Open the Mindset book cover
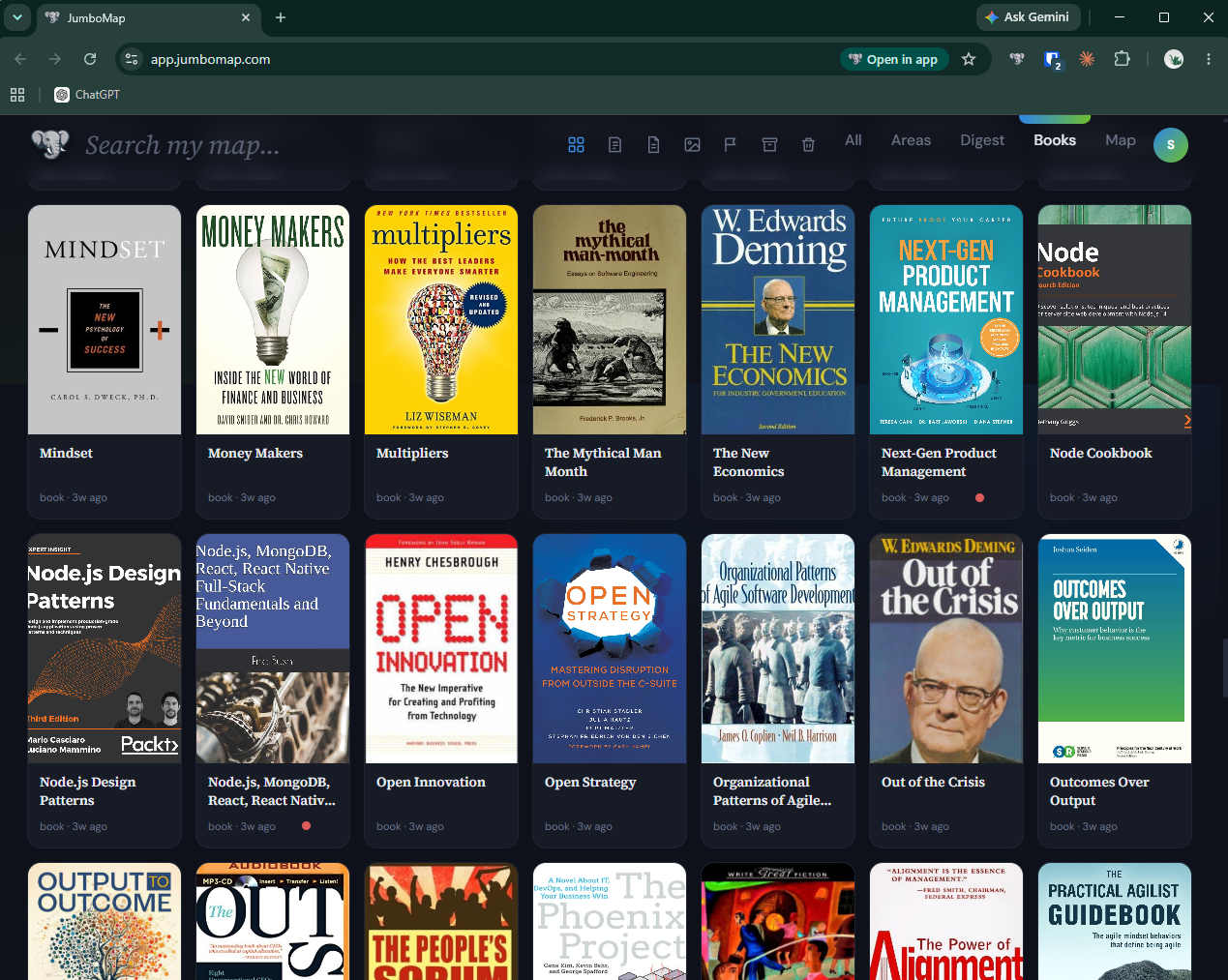The width and height of the screenshot is (1228, 980). [x=105, y=319]
